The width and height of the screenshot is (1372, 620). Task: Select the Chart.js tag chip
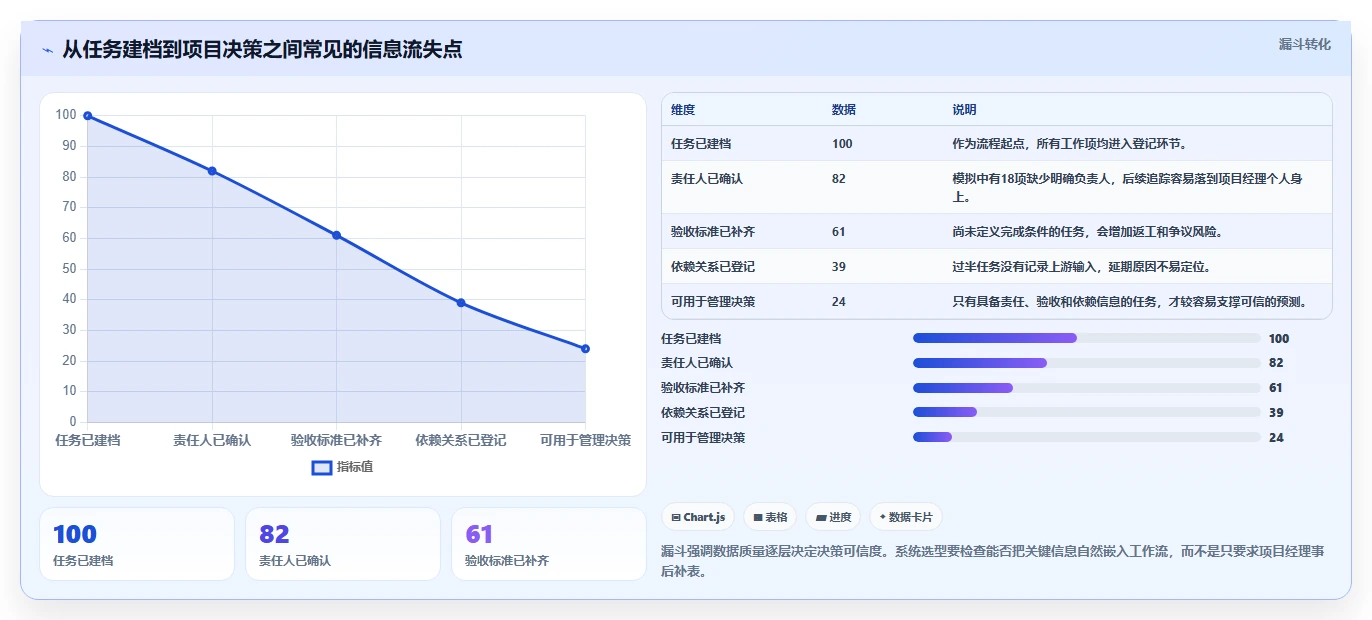[698, 517]
